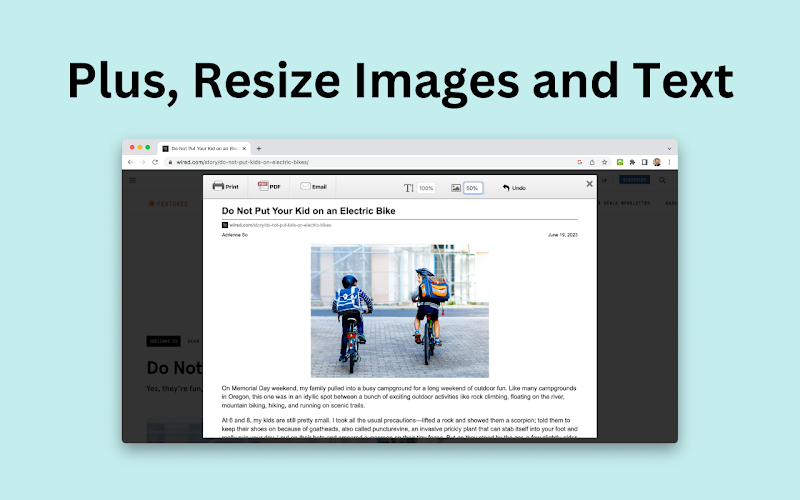Open the extensions puzzle icon
800x500 pixels.
pos(632,162)
